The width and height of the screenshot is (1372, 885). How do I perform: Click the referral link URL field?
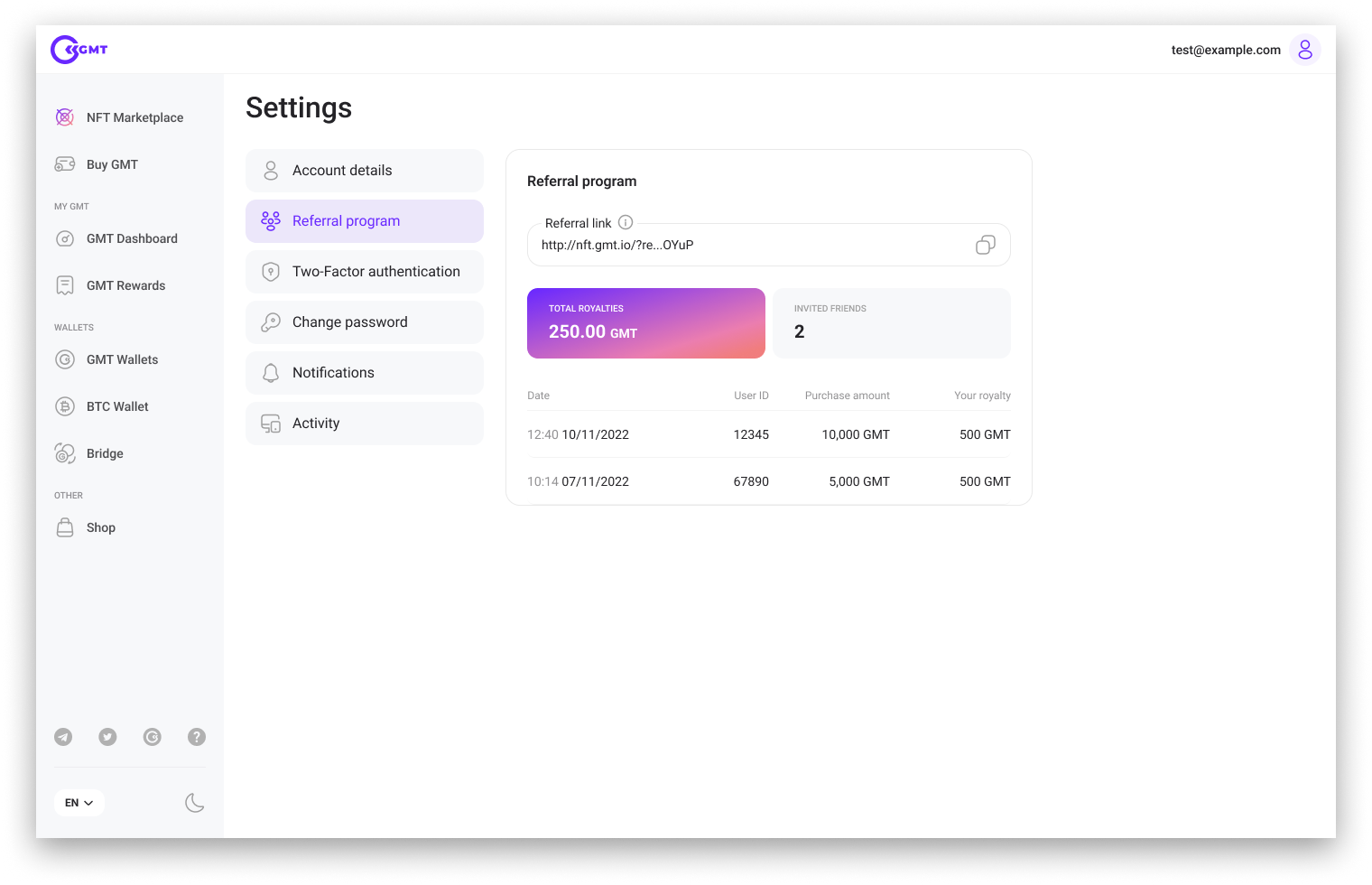(x=769, y=245)
